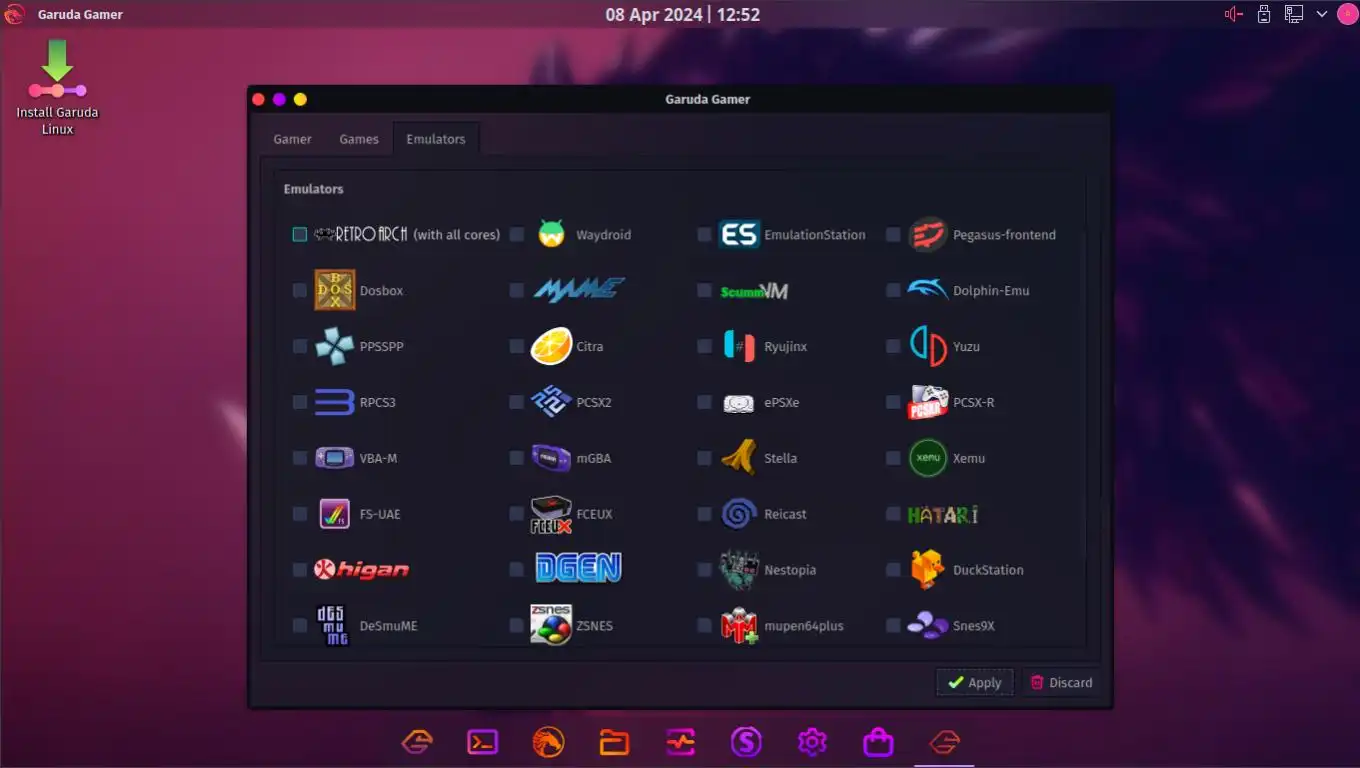Screen dimensions: 1360x768
Task: Check the EmulationStation checkbox
Action: pos(704,234)
